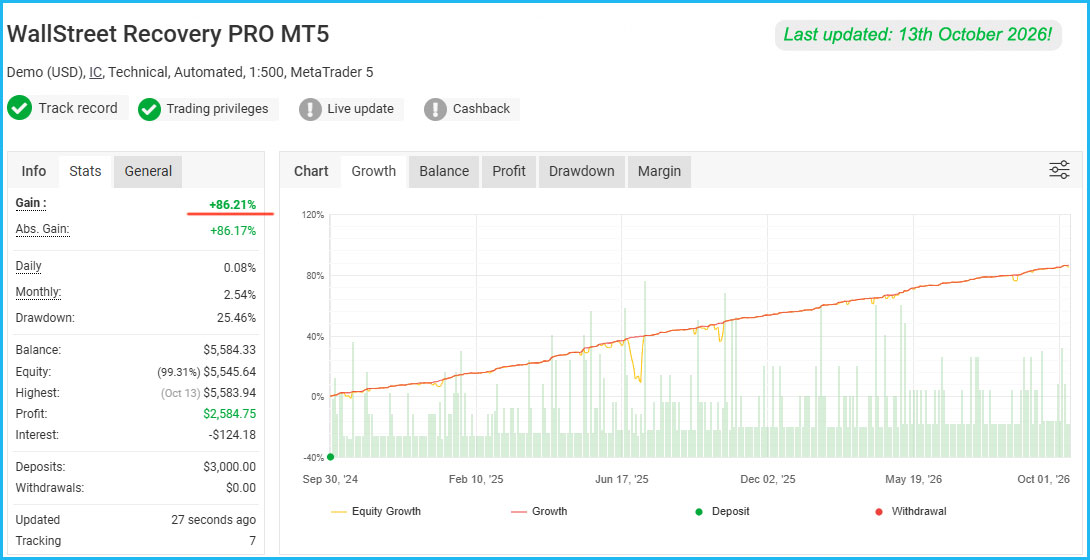Open the chart settings sliders icon
Screen dimensions: 1090x560
click(x=1059, y=170)
